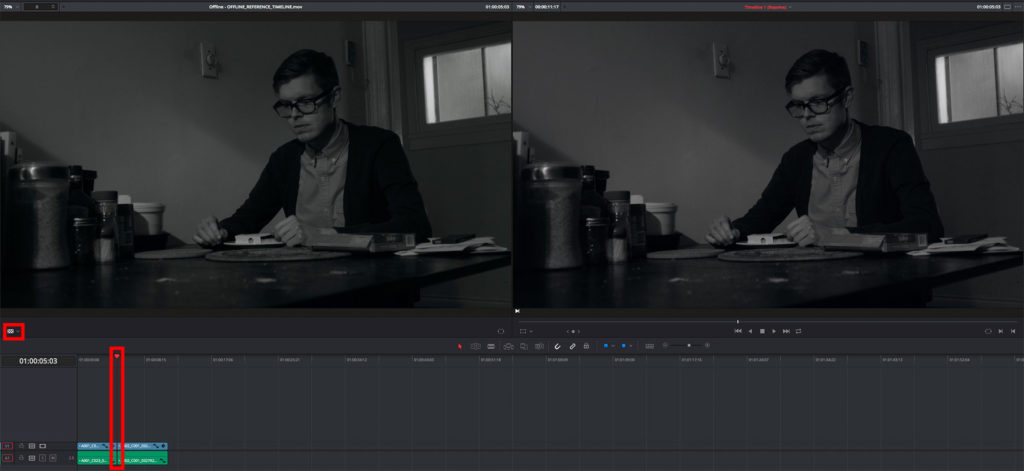The width and height of the screenshot is (1024, 471).
Task: Click the single viewer mode icon at top right
Action: 1008,7
